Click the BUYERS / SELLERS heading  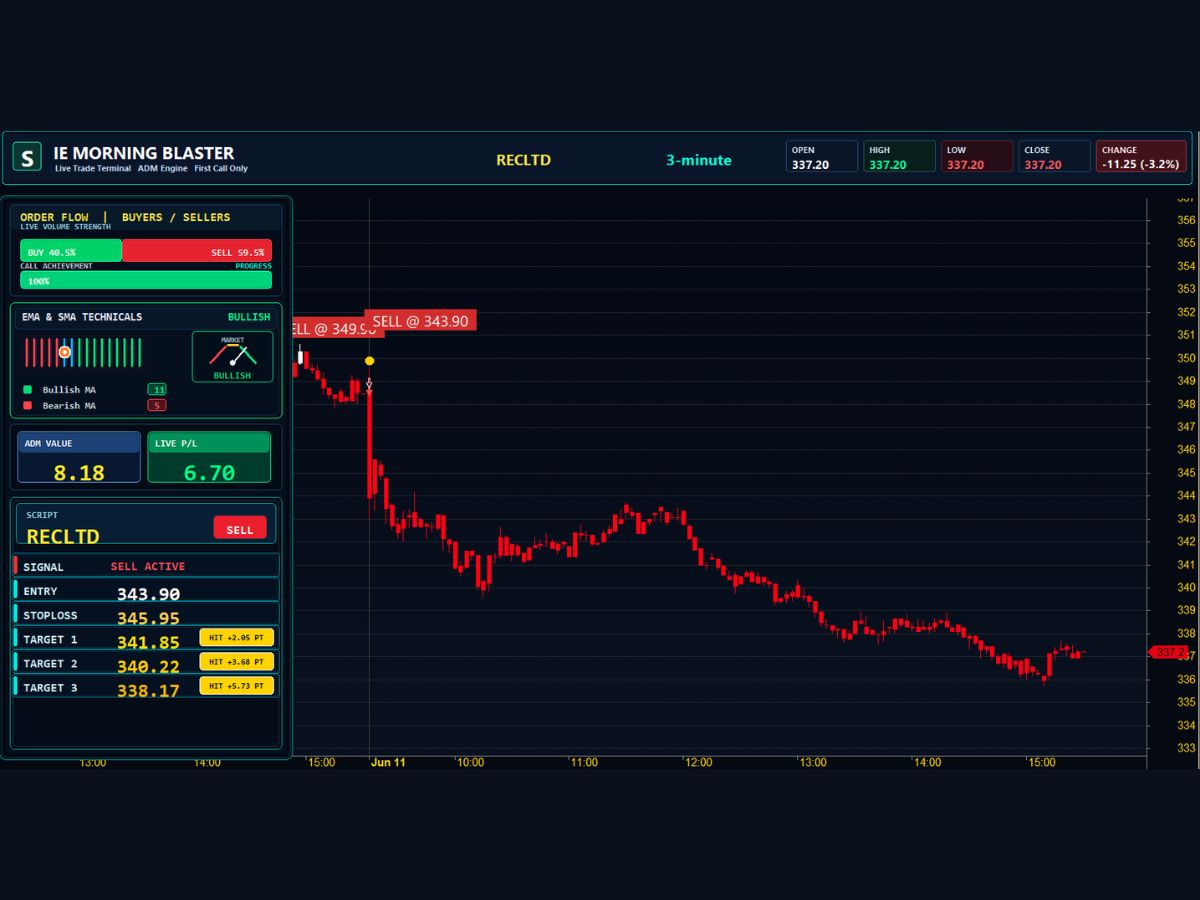pos(176,217)
